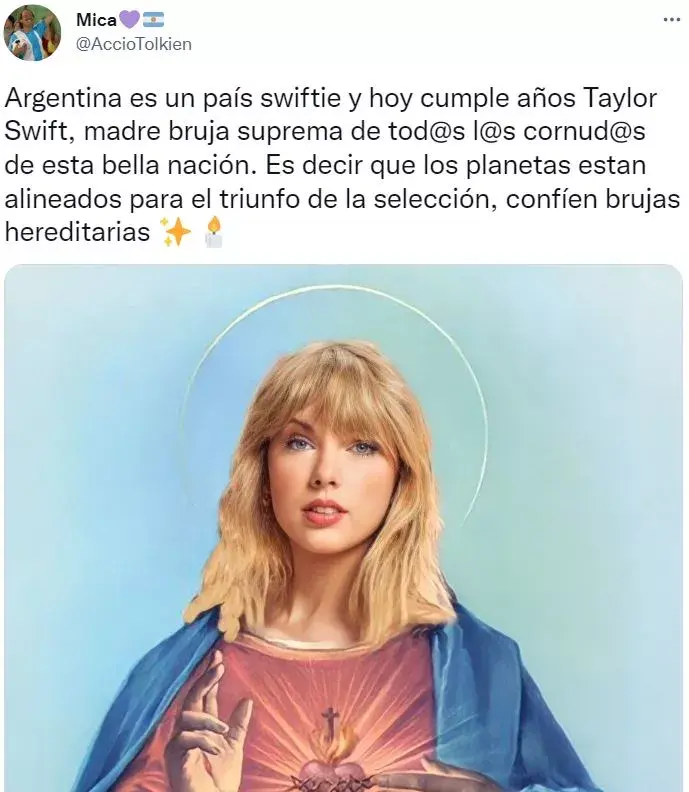Click the small cross above the heart

[330, 720]
